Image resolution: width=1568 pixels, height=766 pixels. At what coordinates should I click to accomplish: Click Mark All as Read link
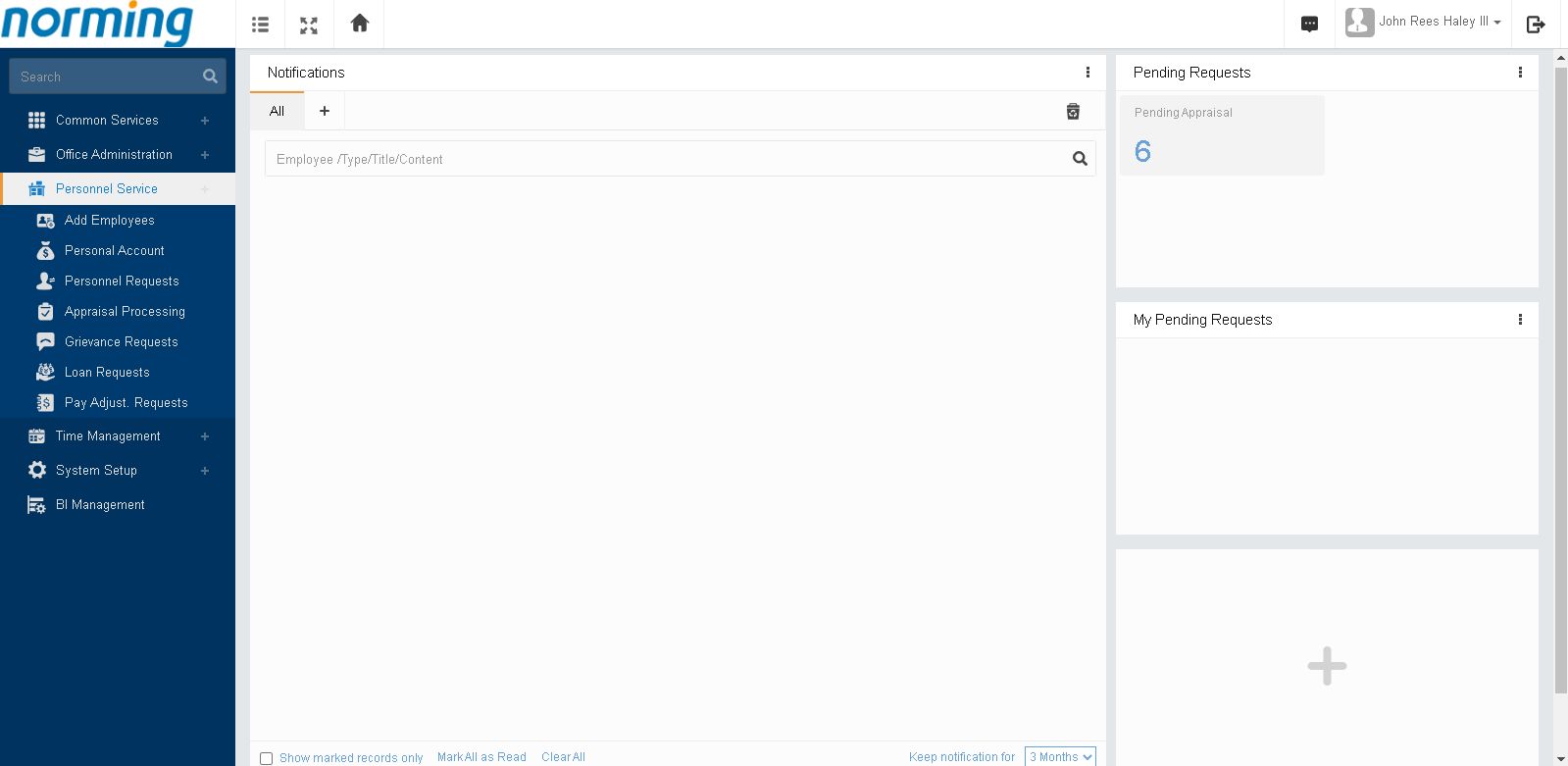tap(481, 757)
